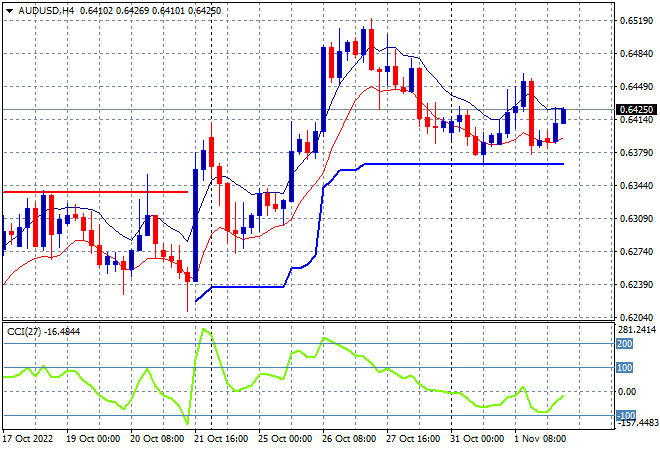Click the last blue candlestick on chart
The height and width of the screenshot is (450, 660).
pos(564,116)
